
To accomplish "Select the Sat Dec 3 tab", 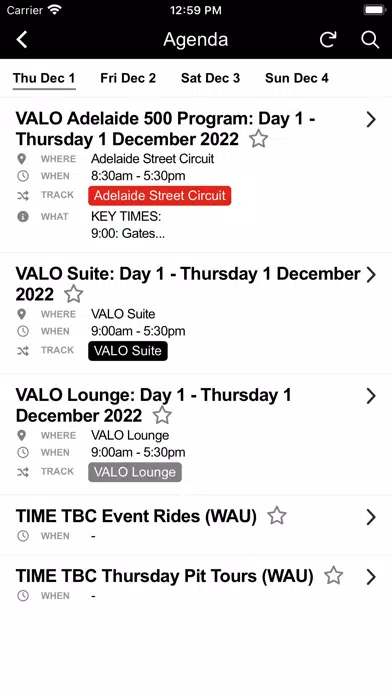I will coord(210,78).
